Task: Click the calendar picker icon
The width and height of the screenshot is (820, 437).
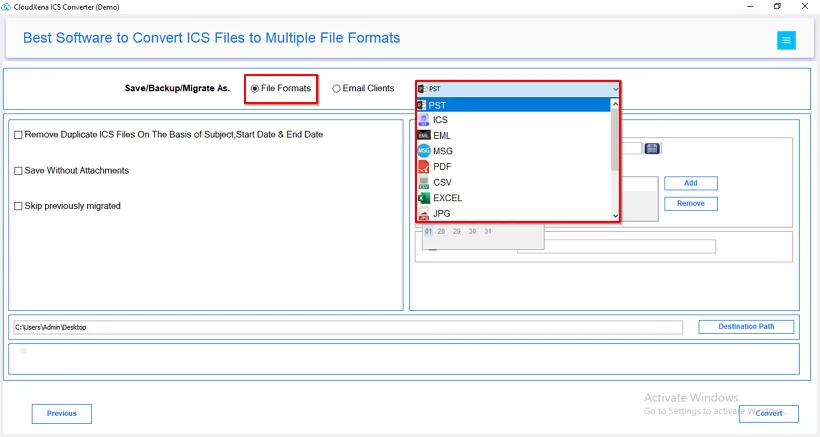Action: 652,149
